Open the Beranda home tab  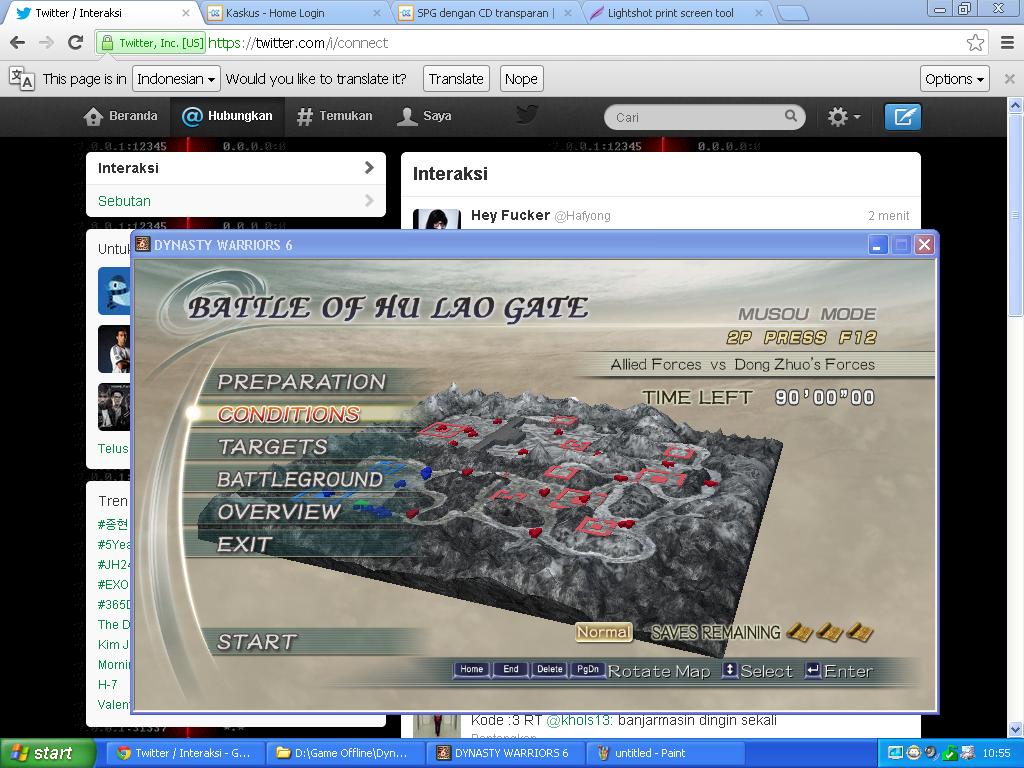click(121, 116)
